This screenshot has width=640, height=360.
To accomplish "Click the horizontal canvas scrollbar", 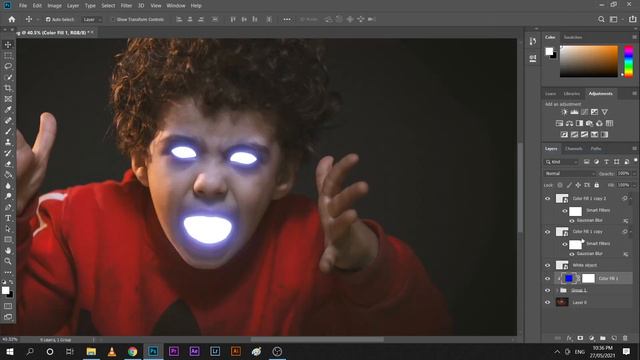I will [x=317, y=339].
